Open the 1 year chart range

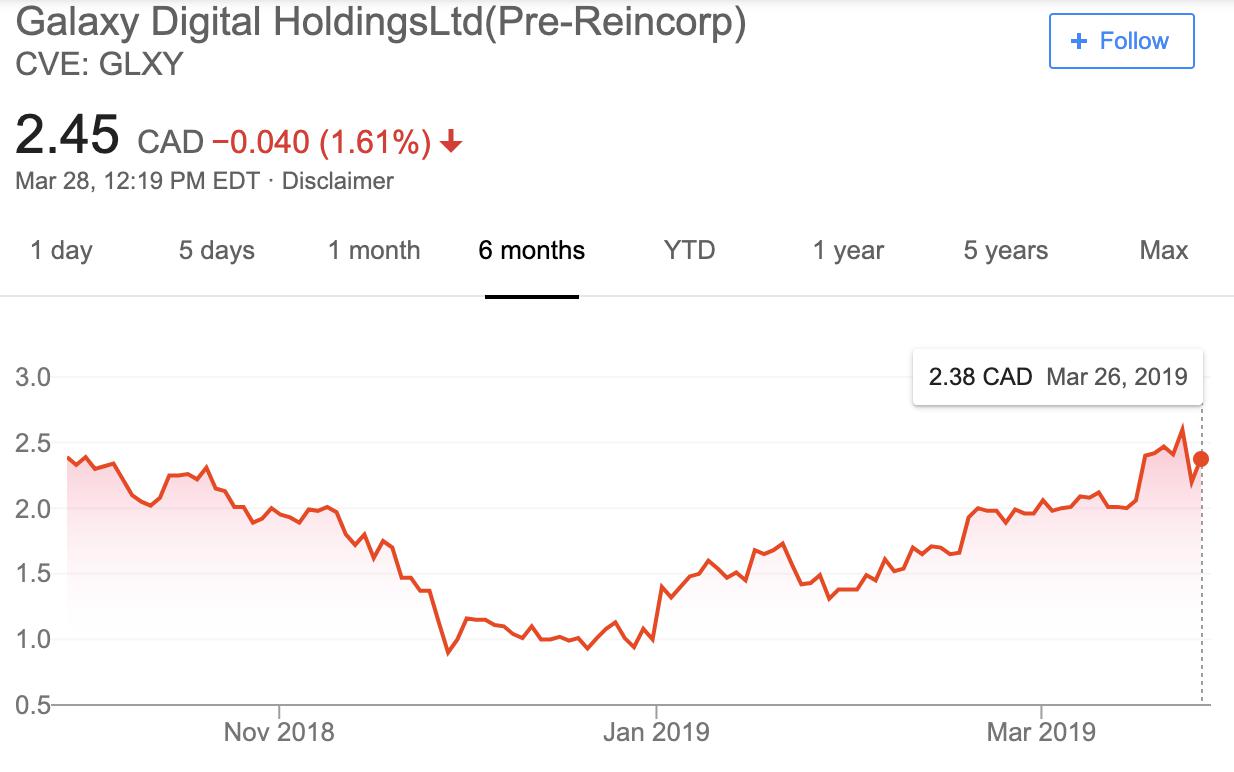pyautogui.click(x=848, y=251)
